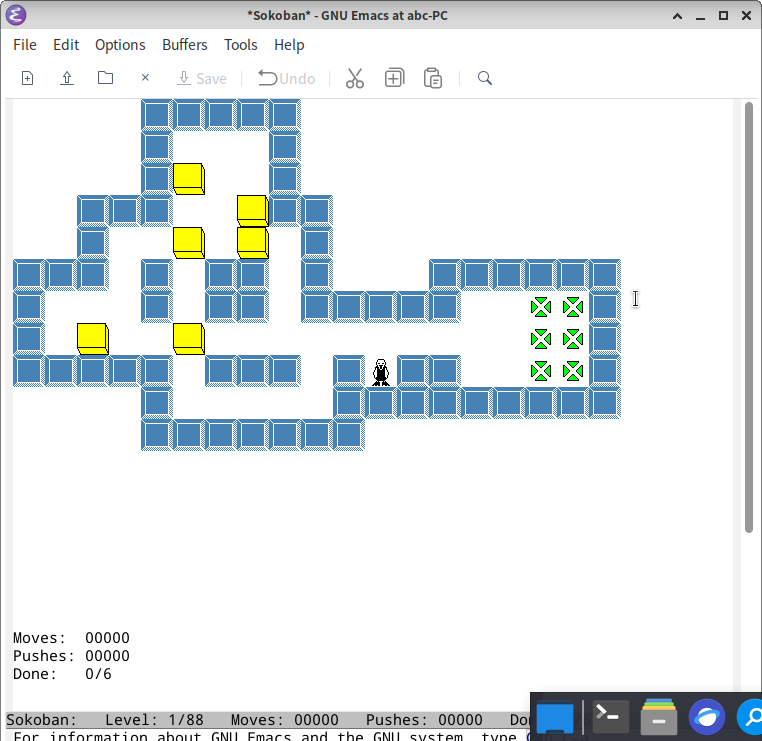Click the vertical scrollbar thumb
Viewport: 762px width, 741px height.
(749, 317)
